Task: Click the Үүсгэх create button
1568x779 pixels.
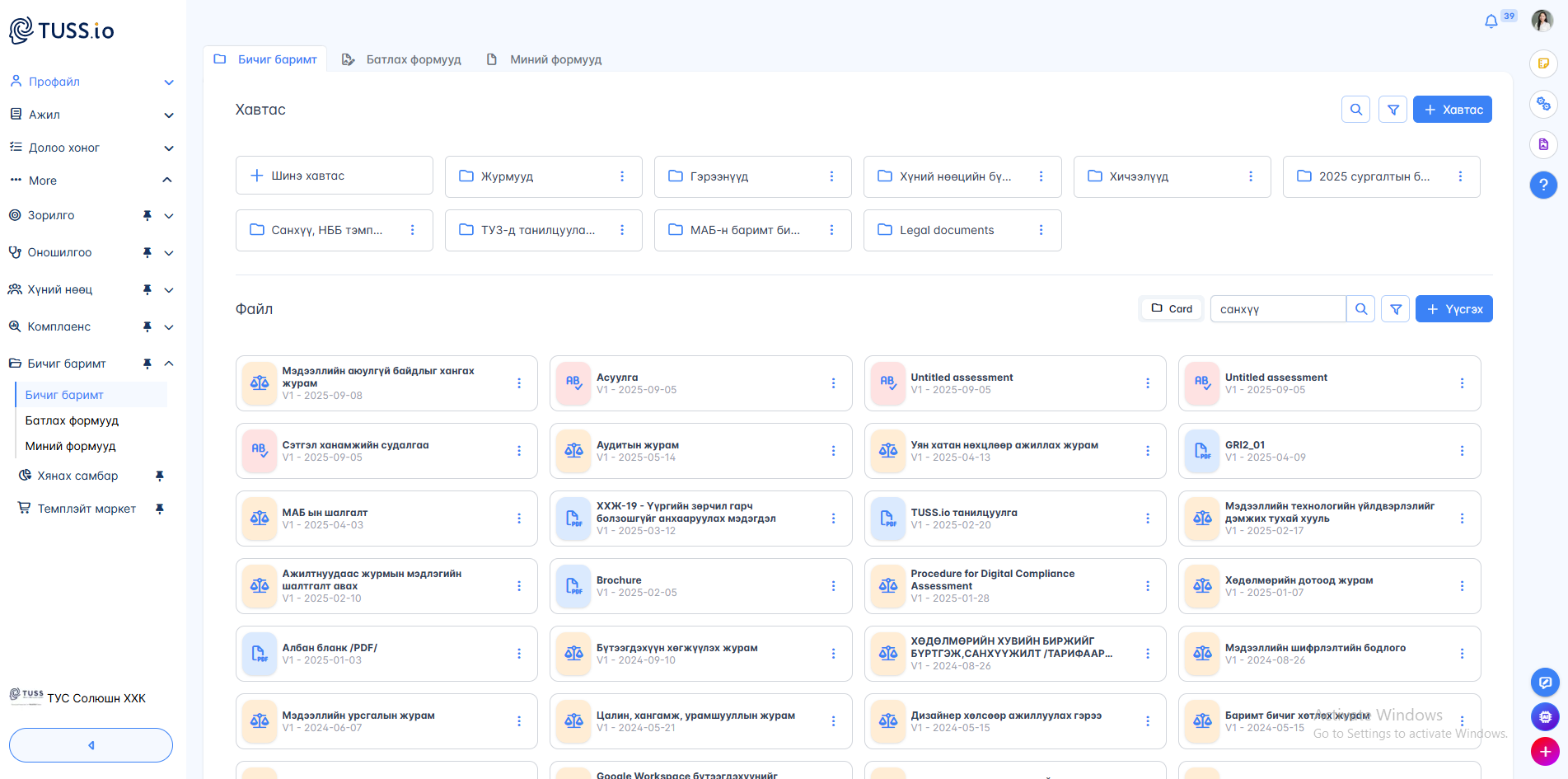Action: [1453, 309]
